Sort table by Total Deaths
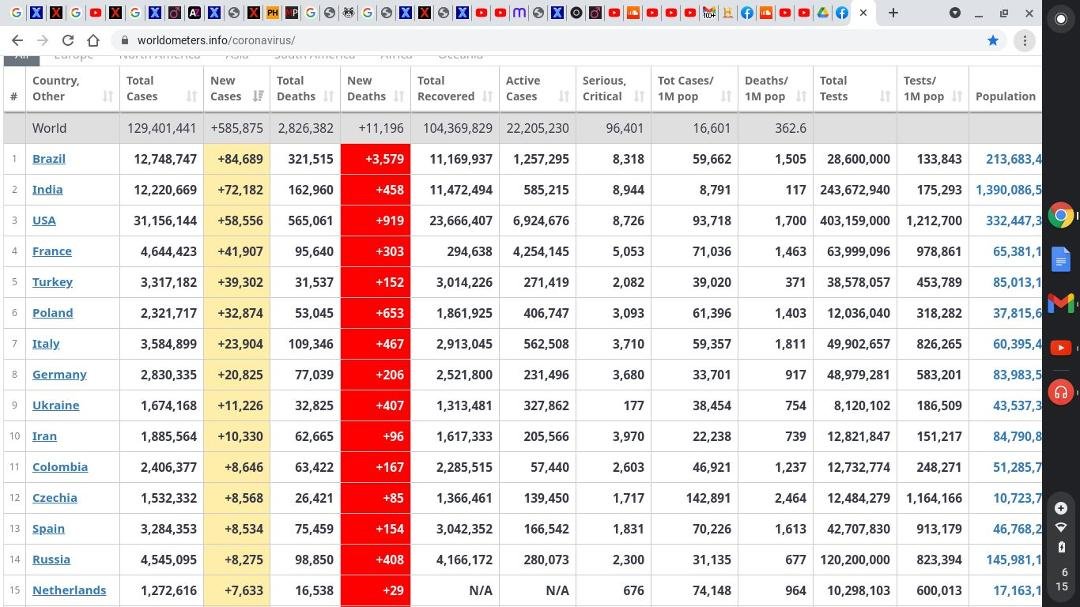 (305, 88)
